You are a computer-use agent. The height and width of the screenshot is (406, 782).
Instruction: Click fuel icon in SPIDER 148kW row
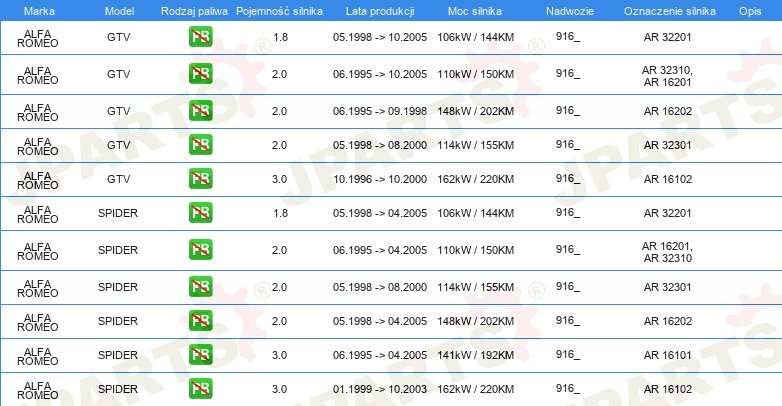(x=200, y=321)
